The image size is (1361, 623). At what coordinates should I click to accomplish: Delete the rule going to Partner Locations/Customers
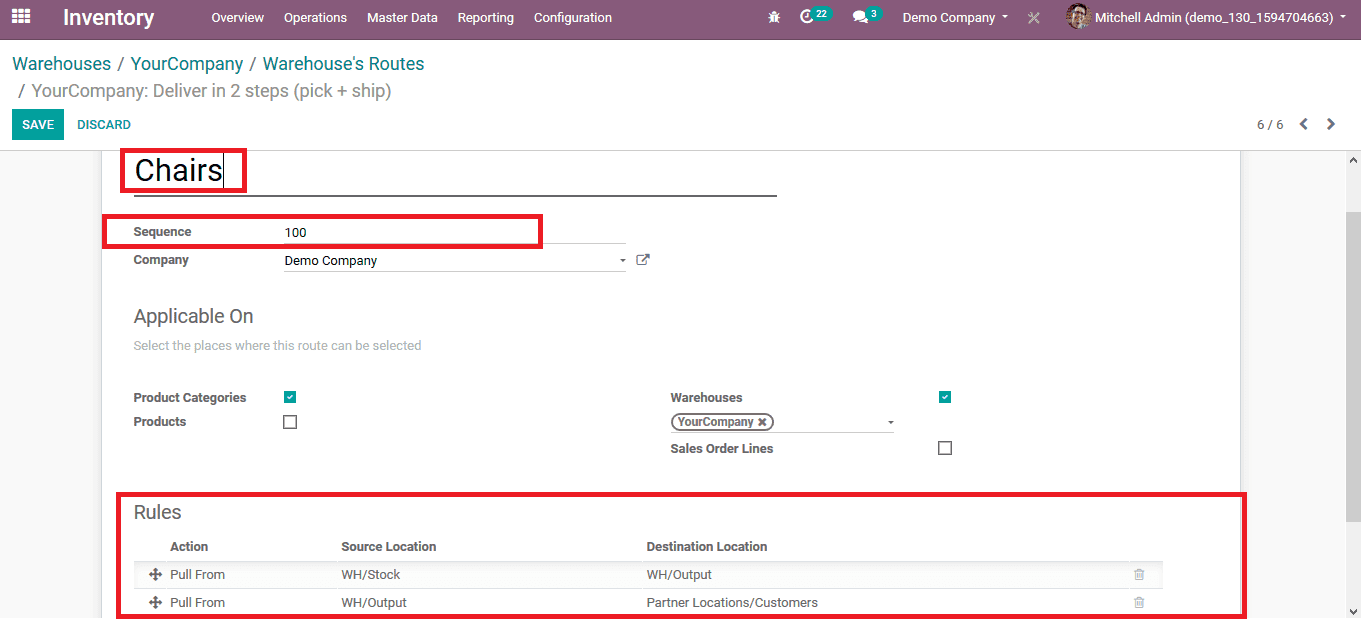pos(1139,603)
